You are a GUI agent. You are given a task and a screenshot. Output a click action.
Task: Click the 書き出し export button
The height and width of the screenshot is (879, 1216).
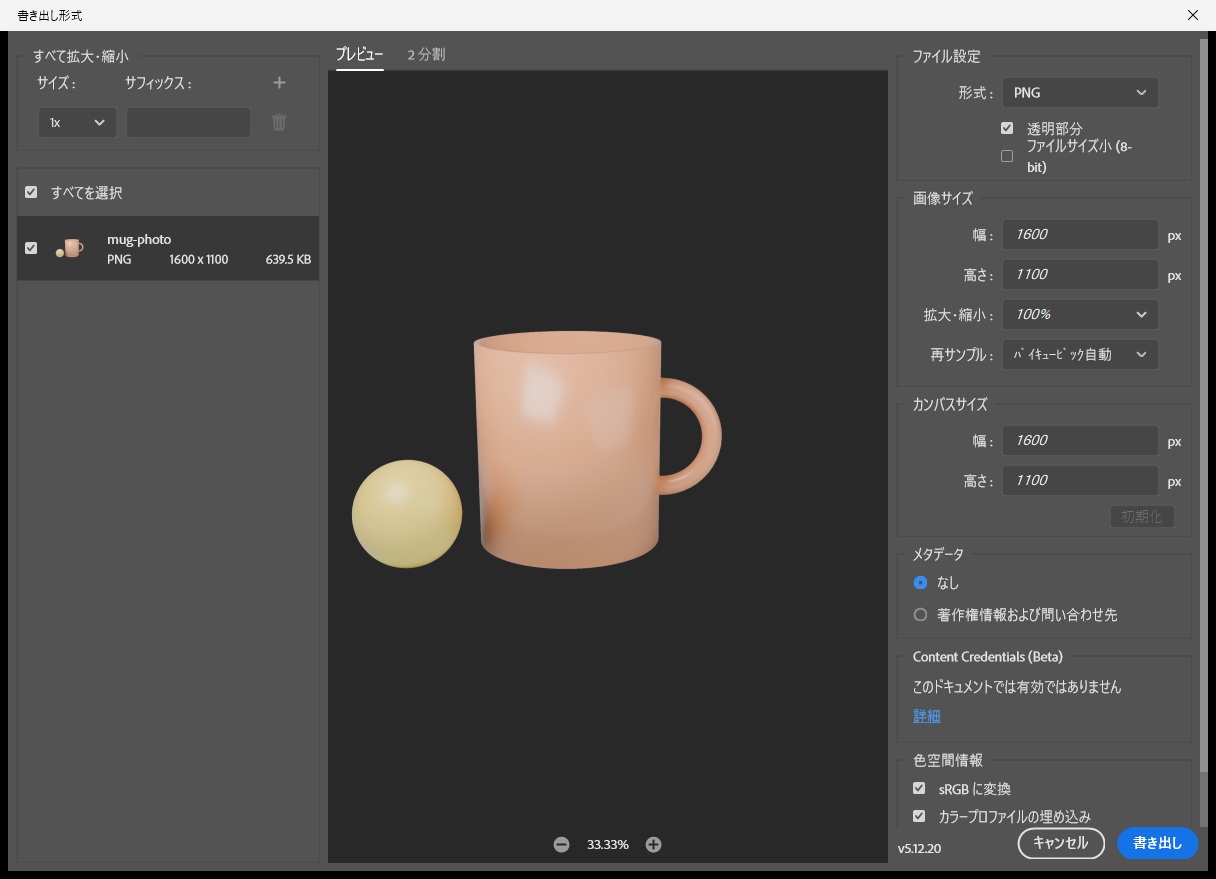1157,843
